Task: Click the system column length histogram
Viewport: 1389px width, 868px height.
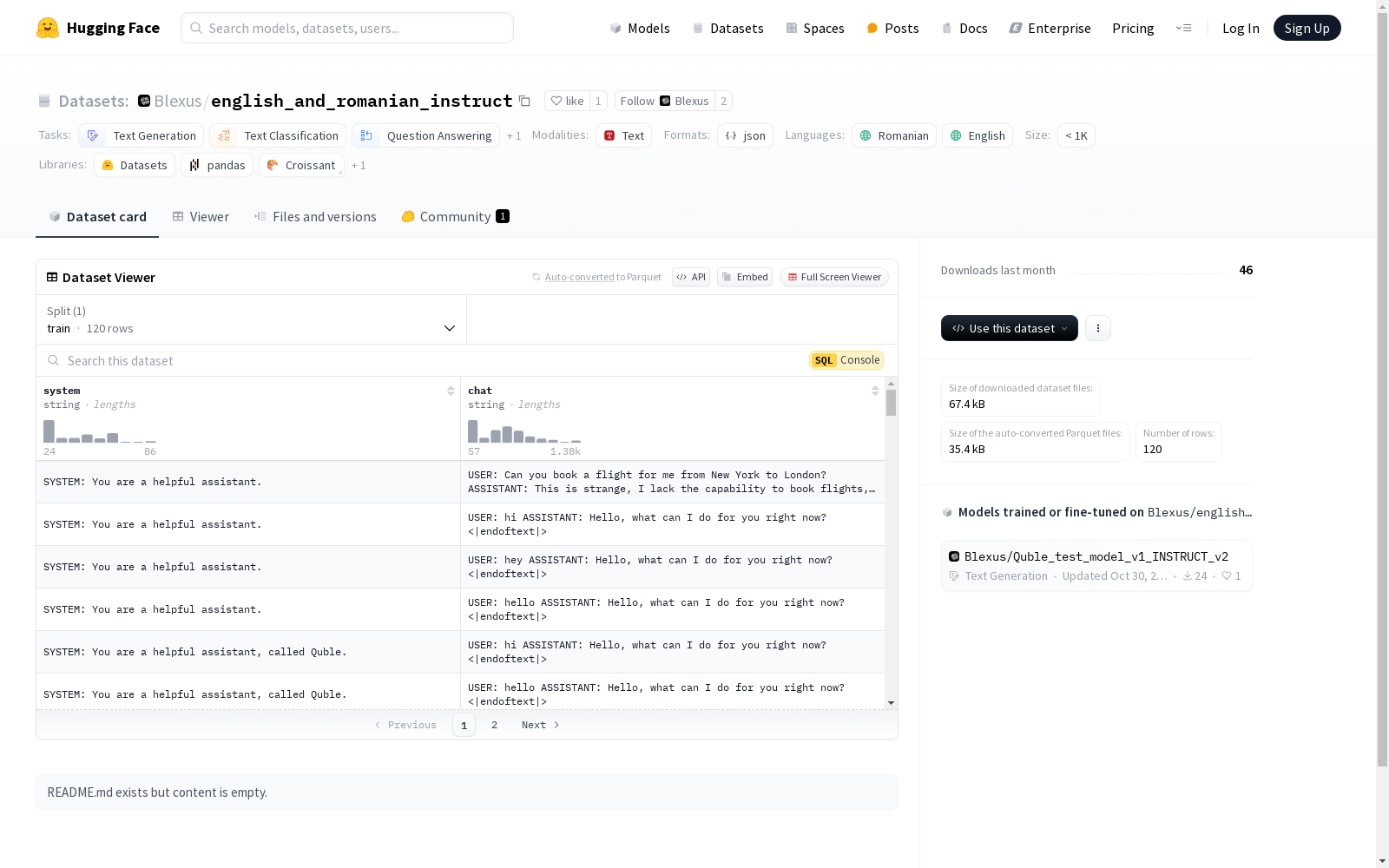Action: pos(100,431)
